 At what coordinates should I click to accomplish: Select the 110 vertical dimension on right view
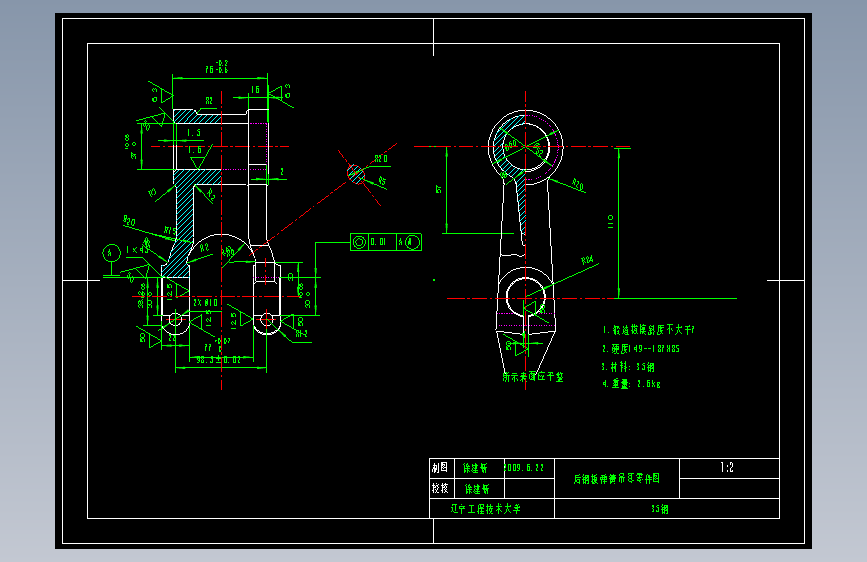(x=610, y=222)
